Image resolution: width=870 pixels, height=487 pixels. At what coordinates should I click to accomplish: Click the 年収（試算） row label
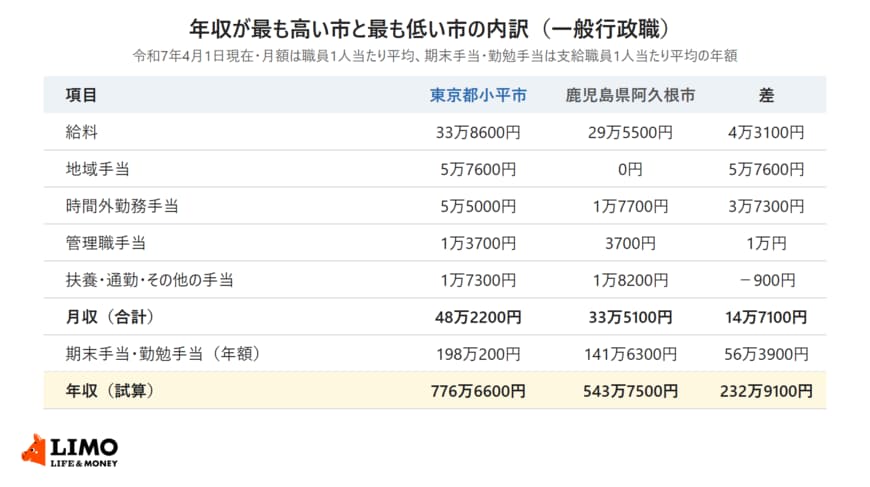(x=110, y=391)
